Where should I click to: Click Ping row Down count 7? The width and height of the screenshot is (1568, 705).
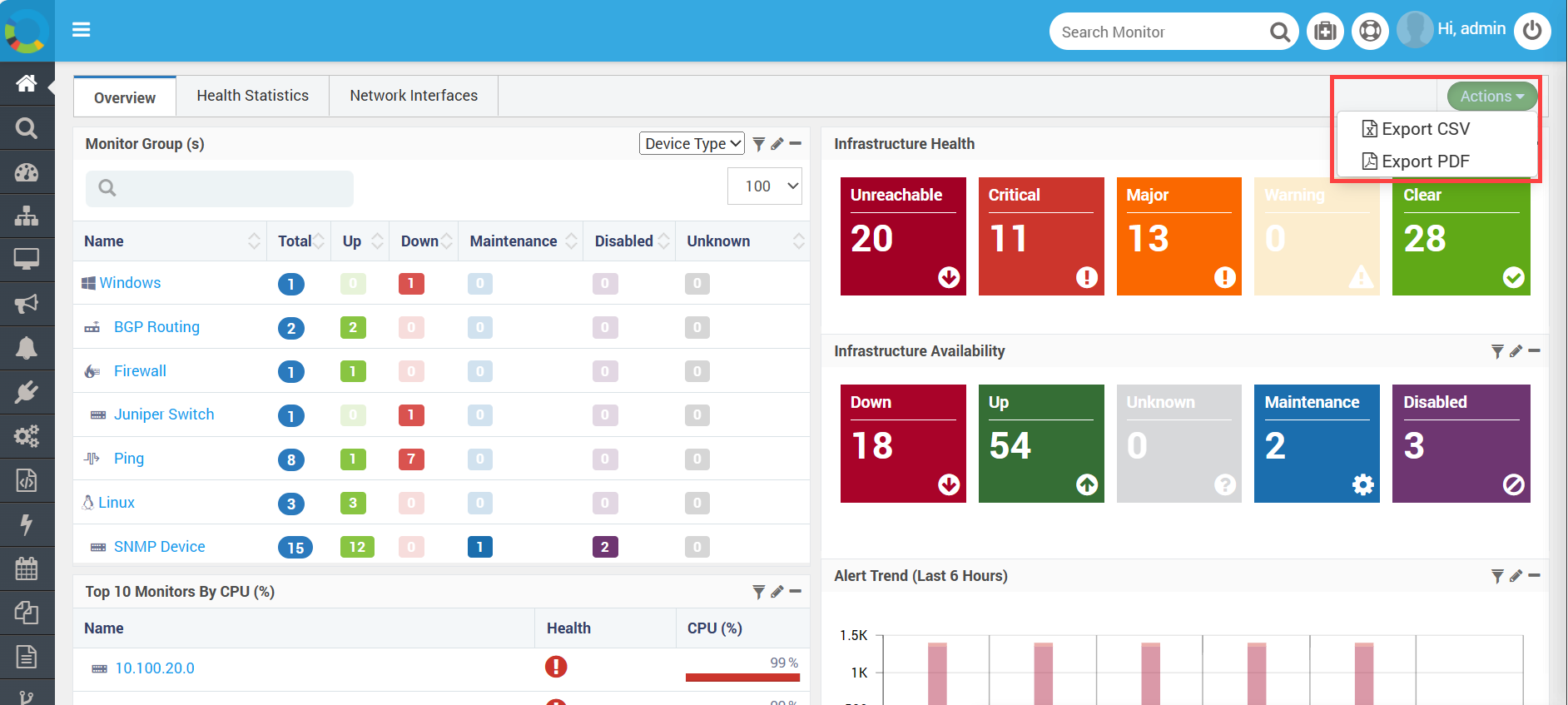[x=411, y=459]
